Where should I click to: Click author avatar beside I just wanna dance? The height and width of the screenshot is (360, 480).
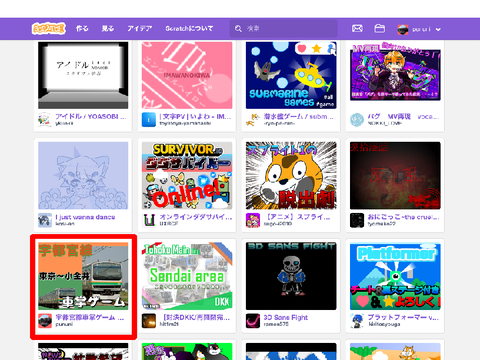click(x=45, y=220)
